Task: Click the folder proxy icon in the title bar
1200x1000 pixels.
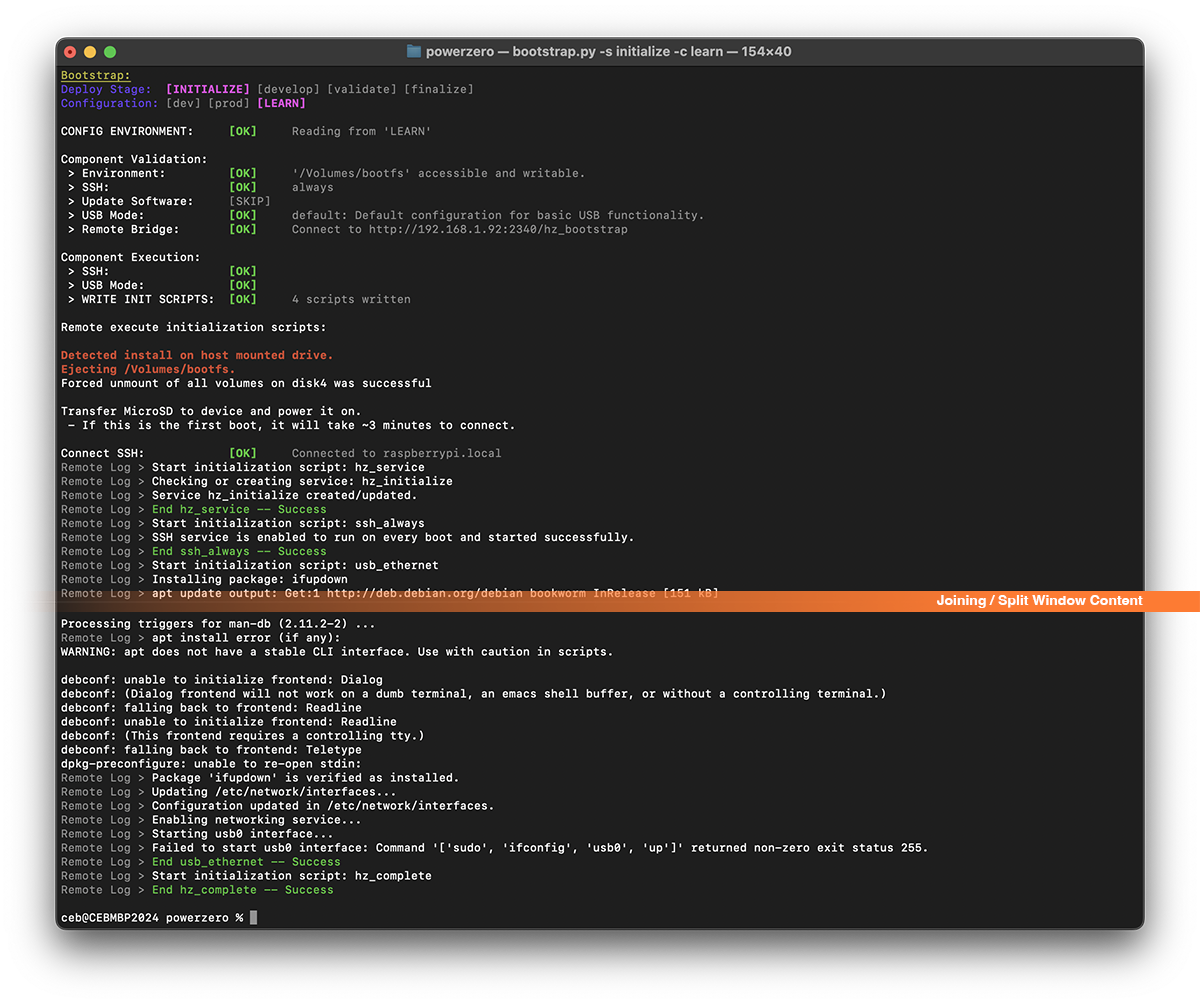Action: pos(413,51)
